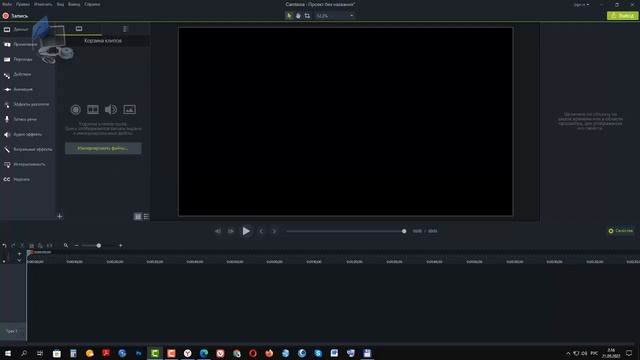
Task: Click the recording file type icon in bin
Action: [76, 109]
